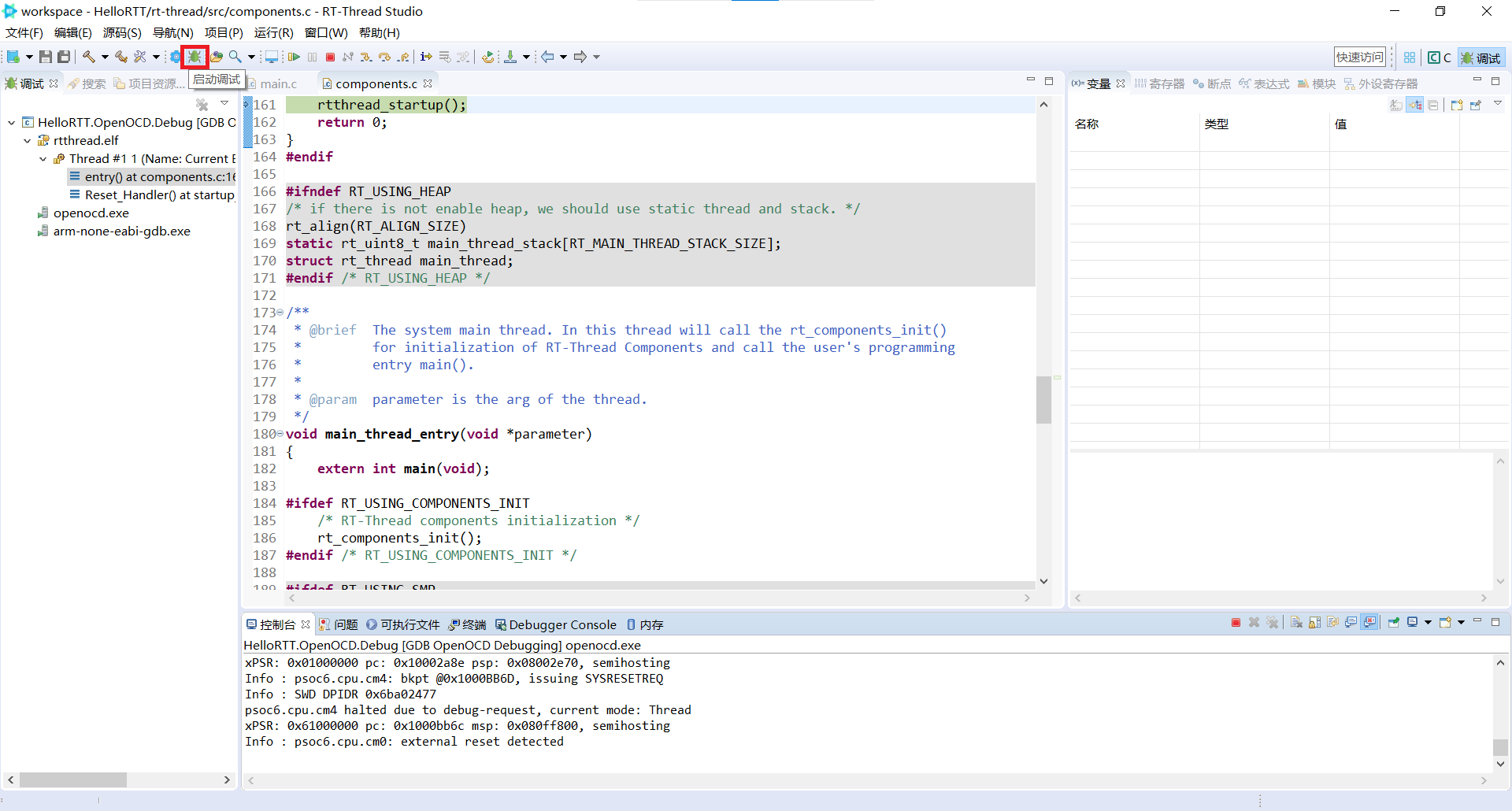Open the Search magnifier dropdown arrow
The image size is (1512, 811).
[251, 57]
